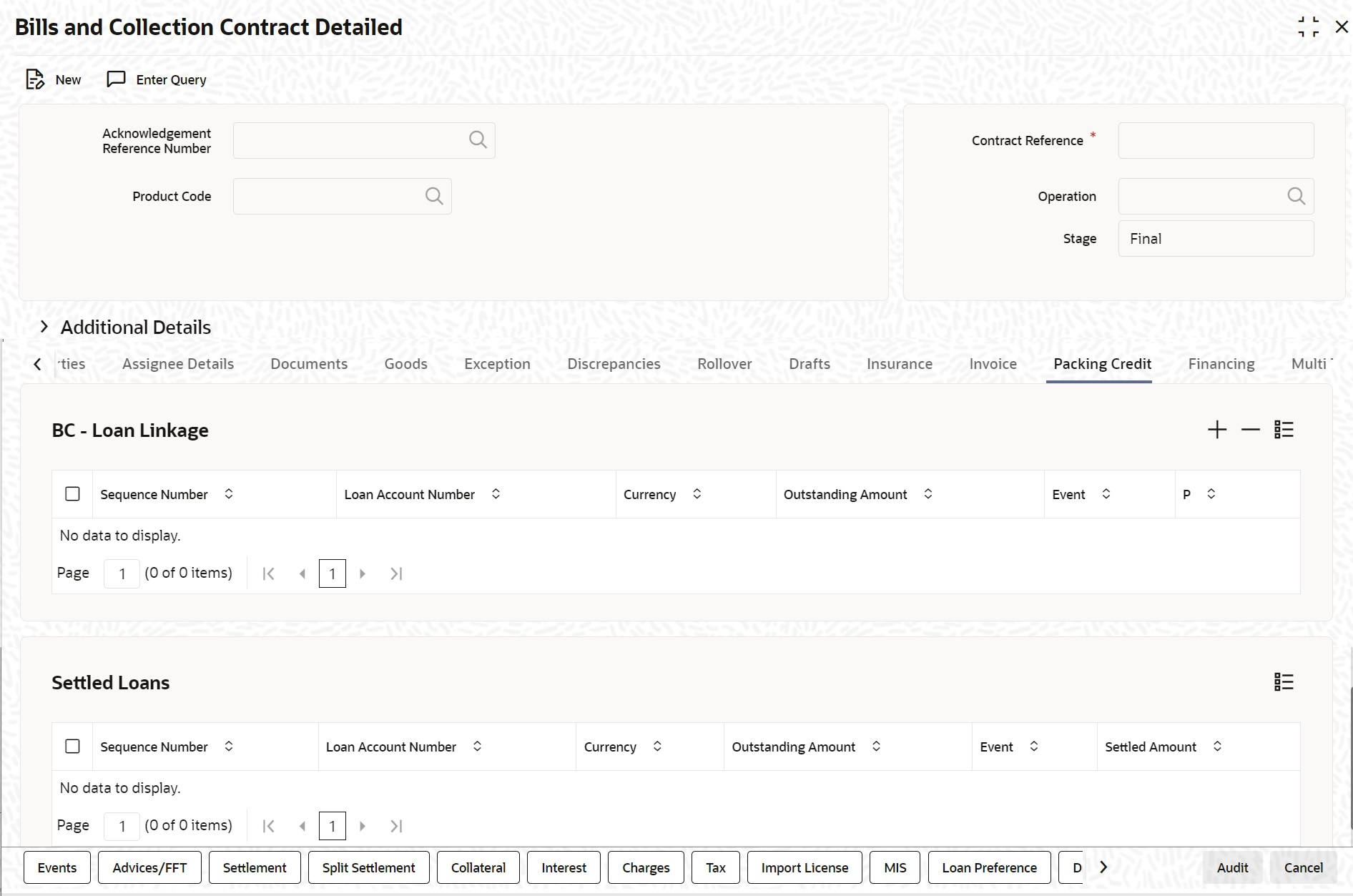This screenshot has width=1353, height=896.
Task: Show more bottom buttons with right chevron
Action: pyautogui.click(x=1103, y=867)
